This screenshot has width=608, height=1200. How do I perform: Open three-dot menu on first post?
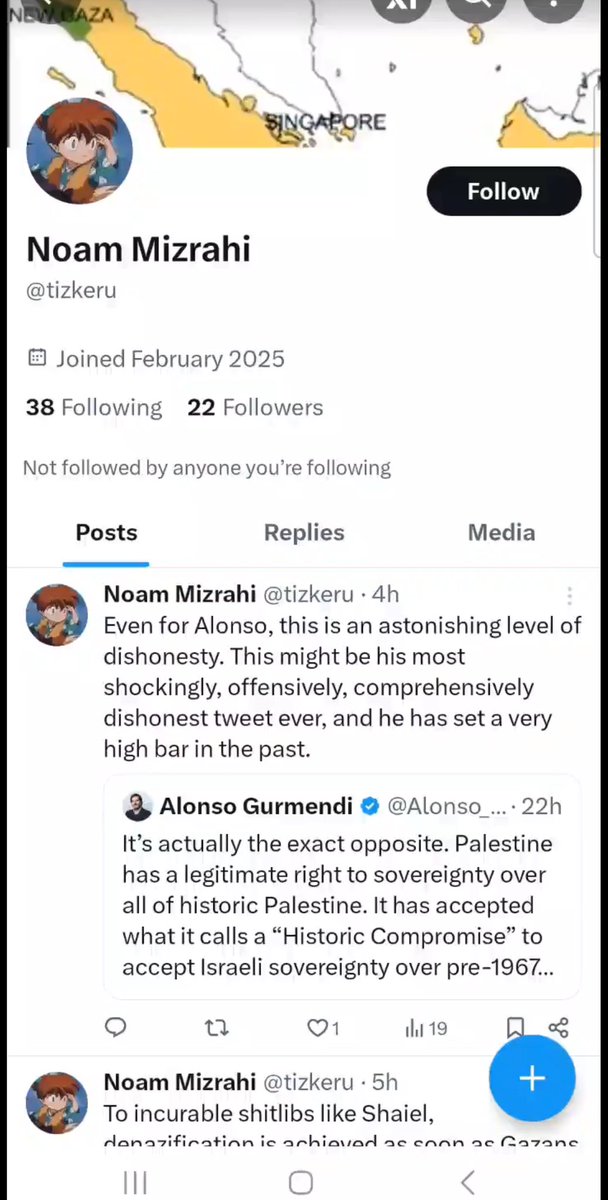(x=569, y=596)
